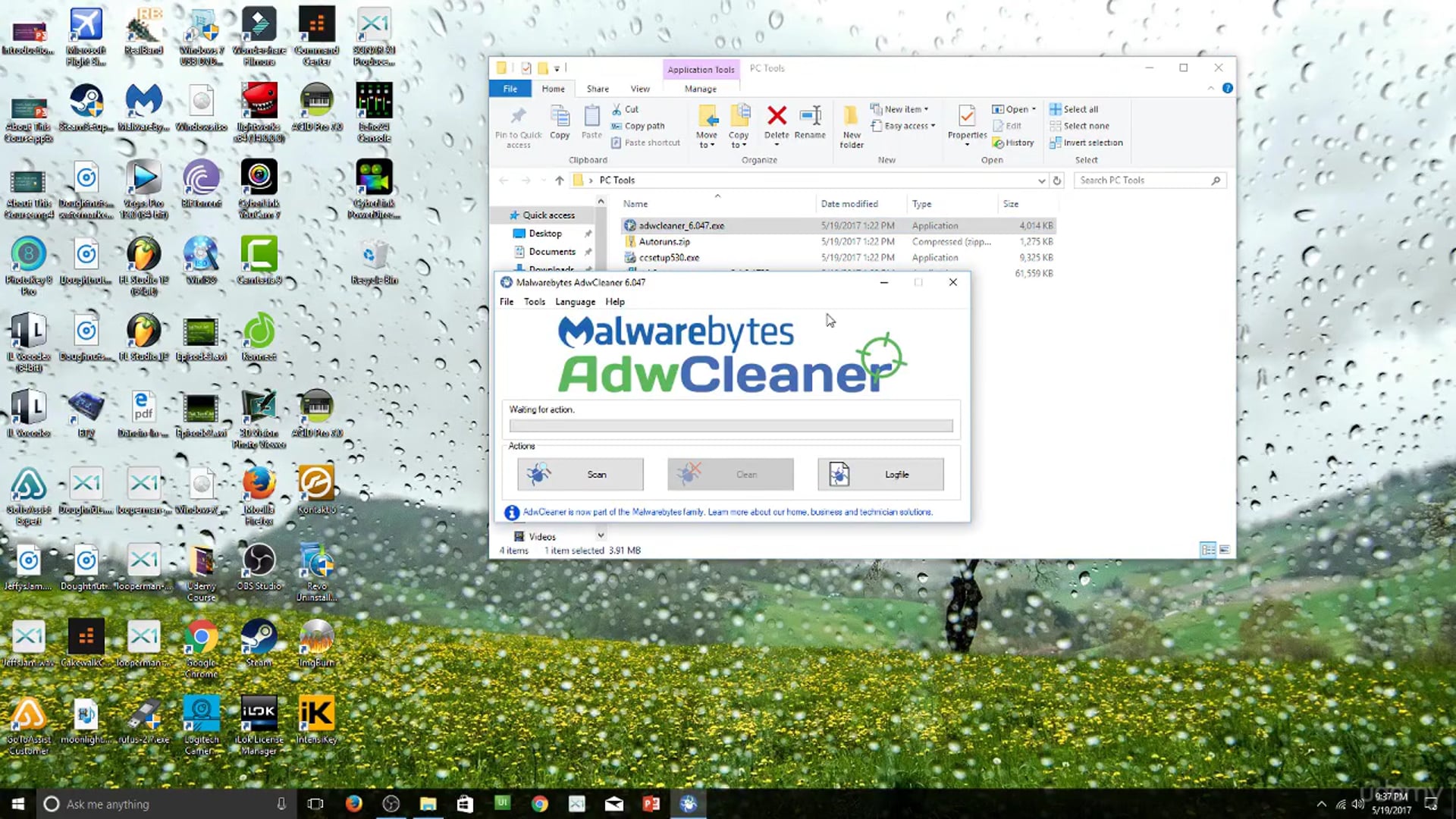
Task: Start a Scan in AdwCleaner
Action: 579,474
